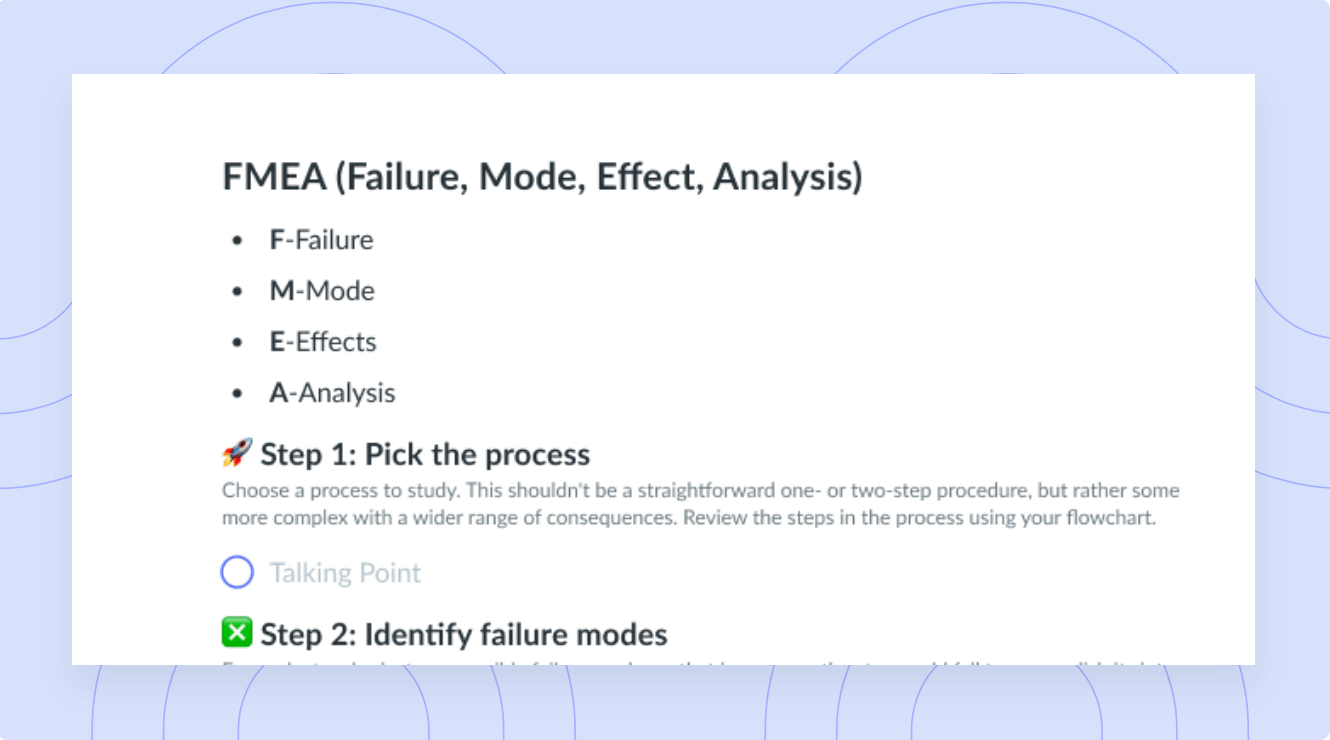Click the Step 1 description paragraph

click(700, 505)
